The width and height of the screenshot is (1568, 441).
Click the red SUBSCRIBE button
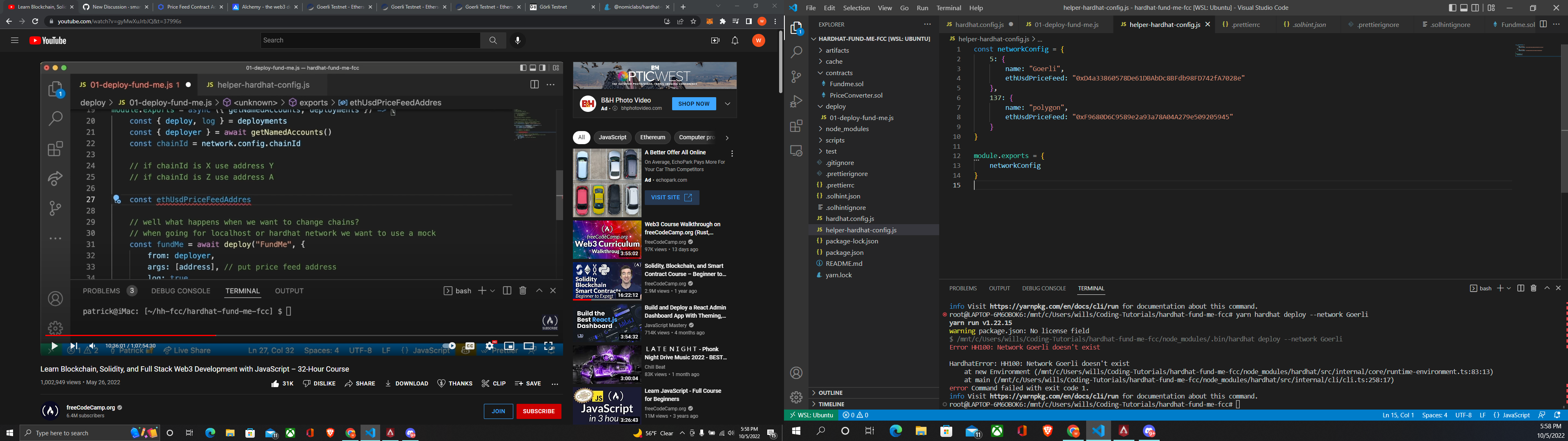[x=539, y=411]
